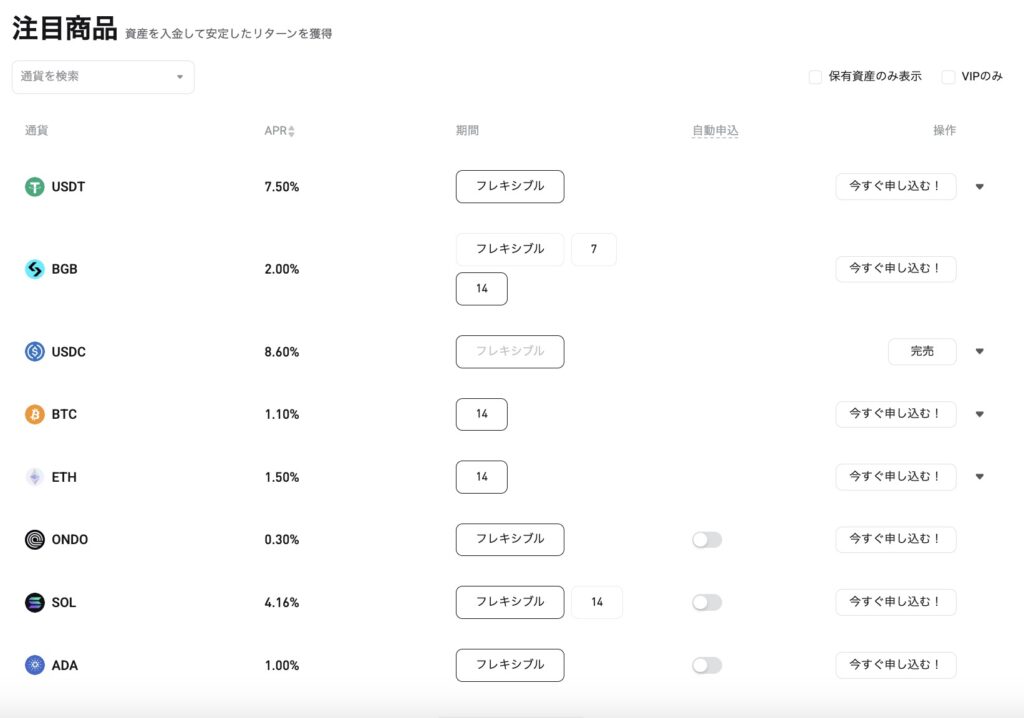Click the ONDO coin icon

tap(35, 540)
